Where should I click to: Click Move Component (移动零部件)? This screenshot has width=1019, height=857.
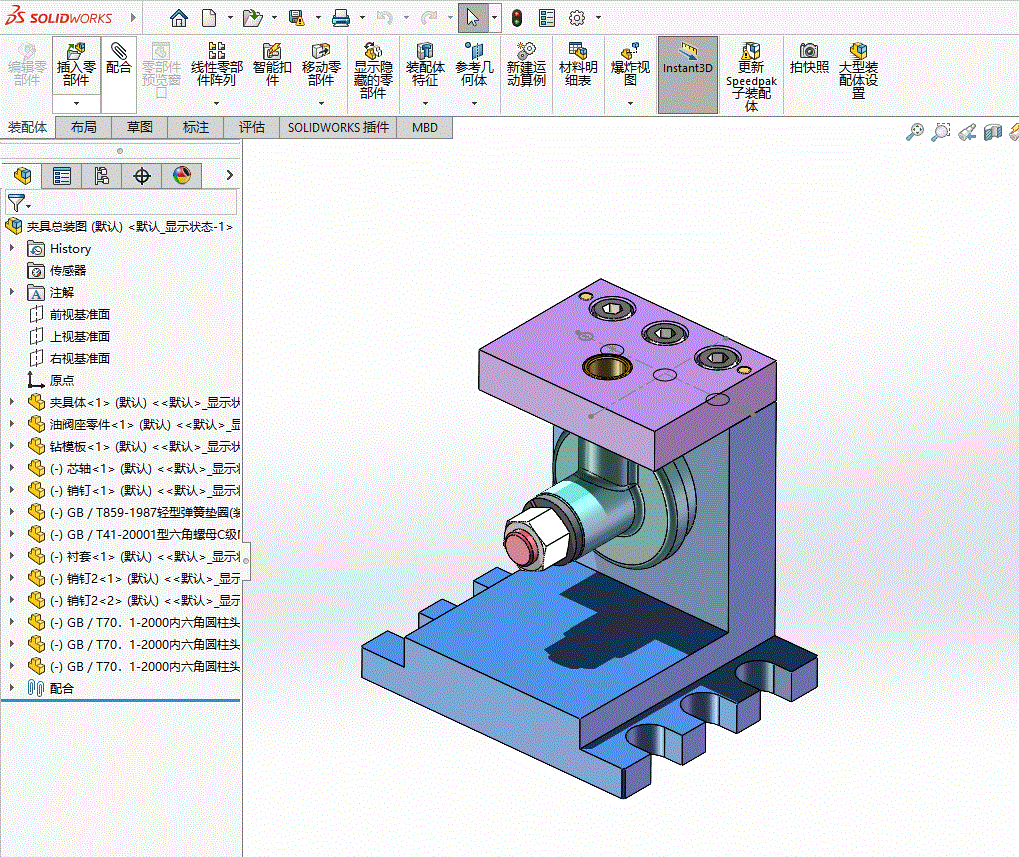tap(321, 65)
